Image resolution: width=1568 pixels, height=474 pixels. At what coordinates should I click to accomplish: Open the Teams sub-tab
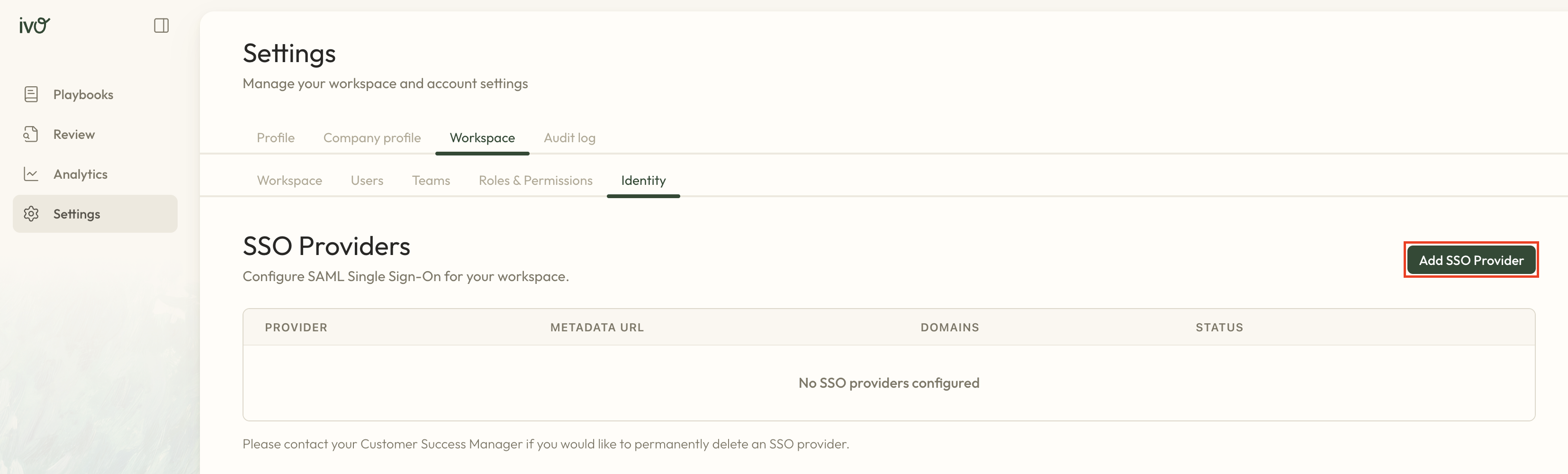pos(431,180)
